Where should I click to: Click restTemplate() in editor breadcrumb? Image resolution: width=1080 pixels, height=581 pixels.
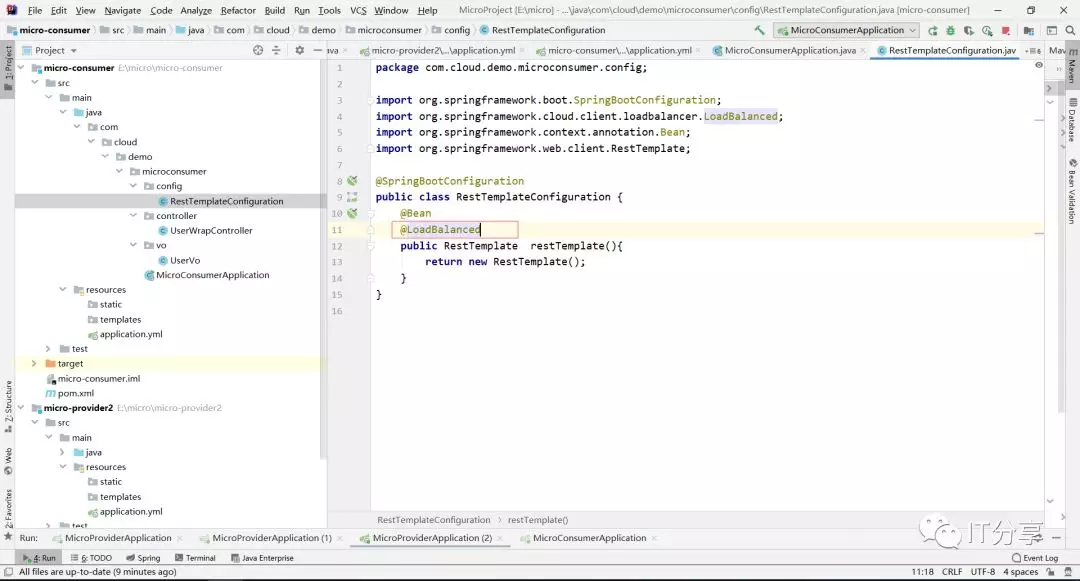(x=538, y=520)
